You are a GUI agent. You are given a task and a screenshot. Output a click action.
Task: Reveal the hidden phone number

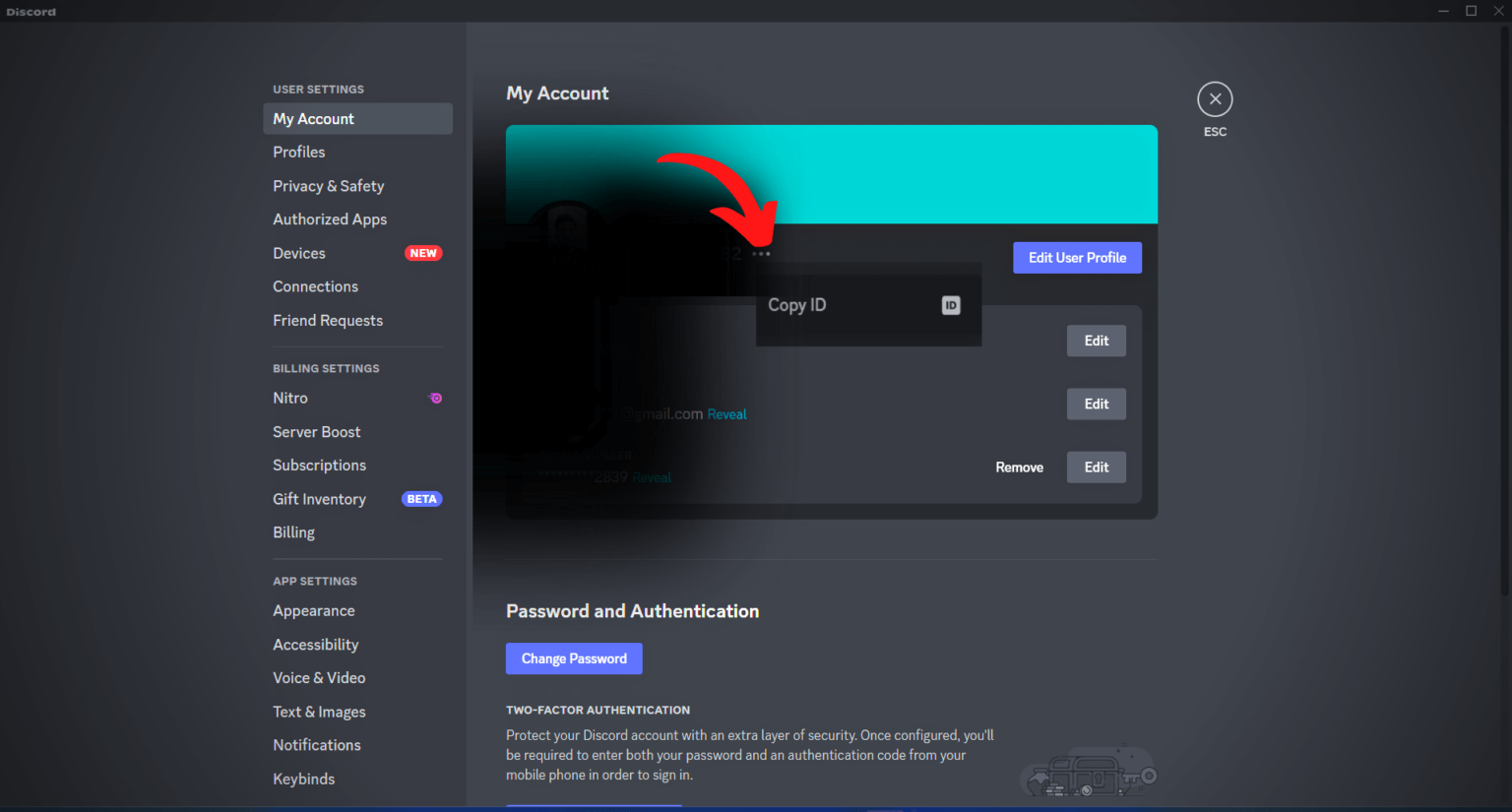click(652, 476)
